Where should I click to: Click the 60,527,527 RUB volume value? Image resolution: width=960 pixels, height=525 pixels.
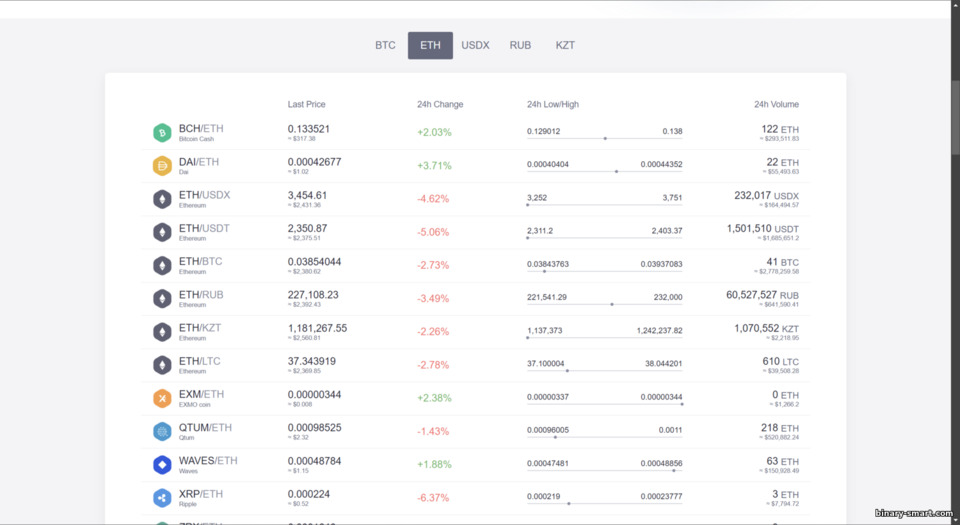(x=762, y=295)
